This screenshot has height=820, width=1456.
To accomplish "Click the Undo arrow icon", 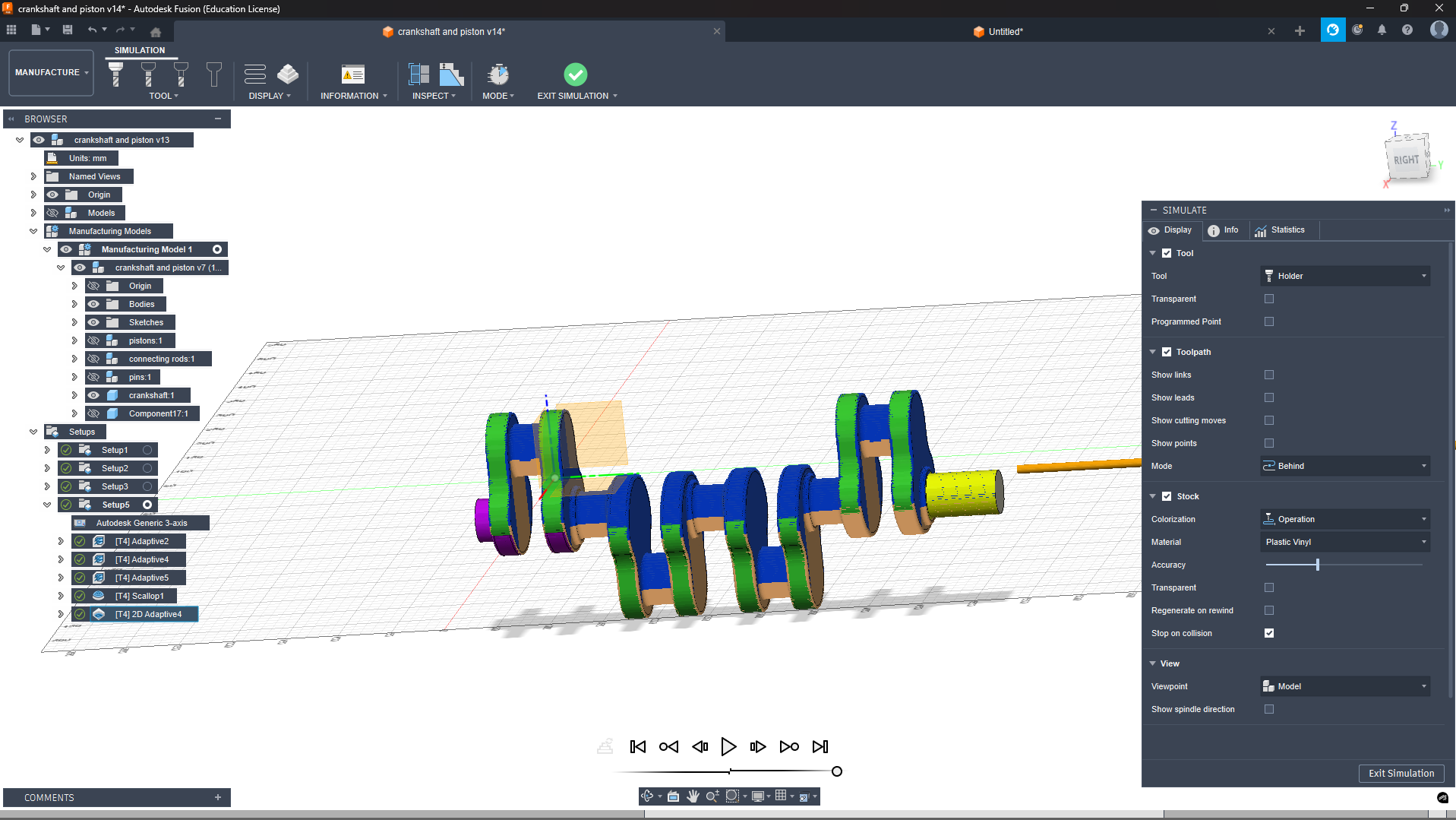I will click(92, 30).
